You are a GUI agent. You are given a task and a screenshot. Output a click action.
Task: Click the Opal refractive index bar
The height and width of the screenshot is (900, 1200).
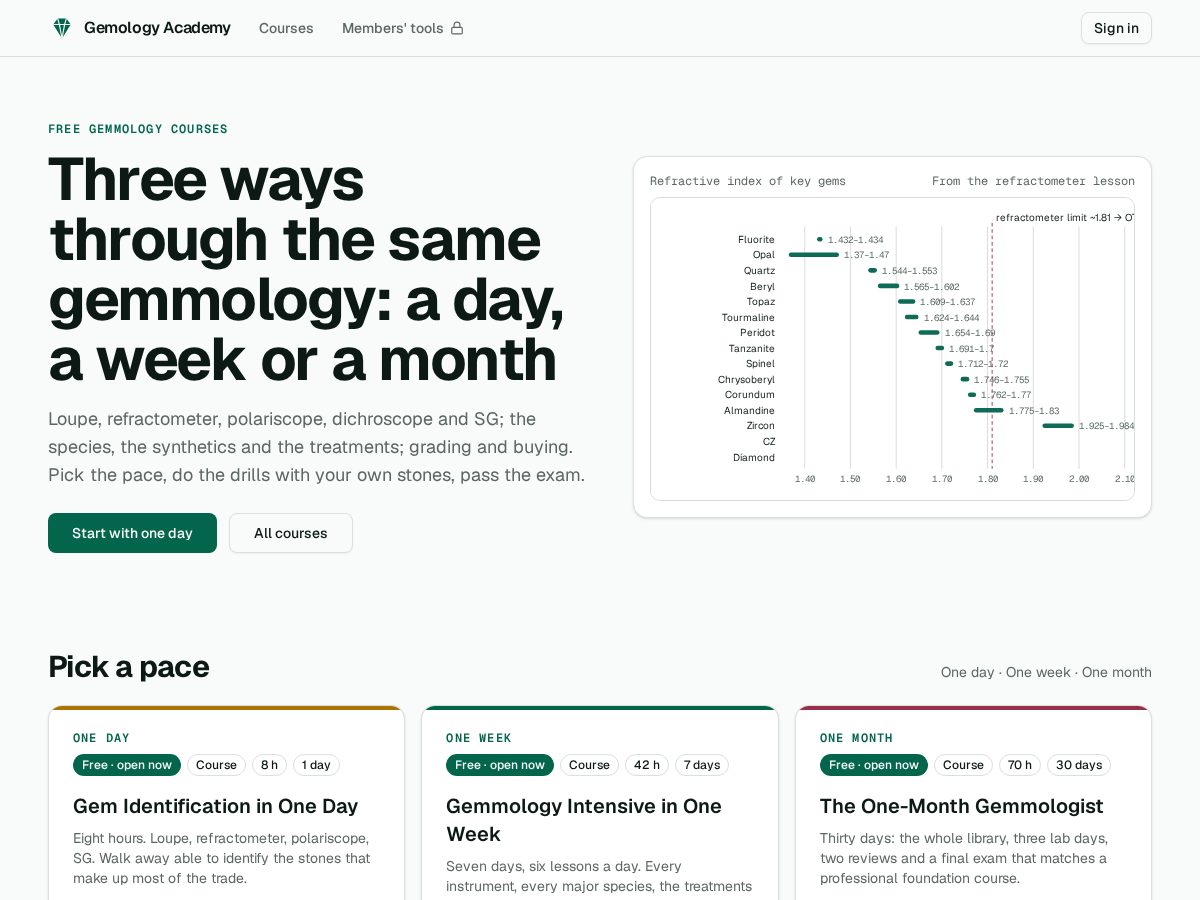[814, 255]
